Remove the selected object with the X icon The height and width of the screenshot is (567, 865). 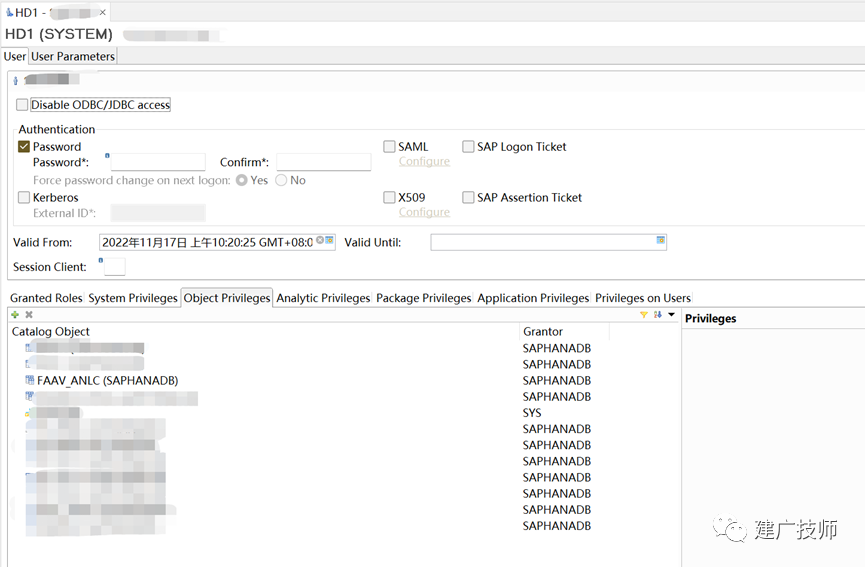[x=29, y=314]
